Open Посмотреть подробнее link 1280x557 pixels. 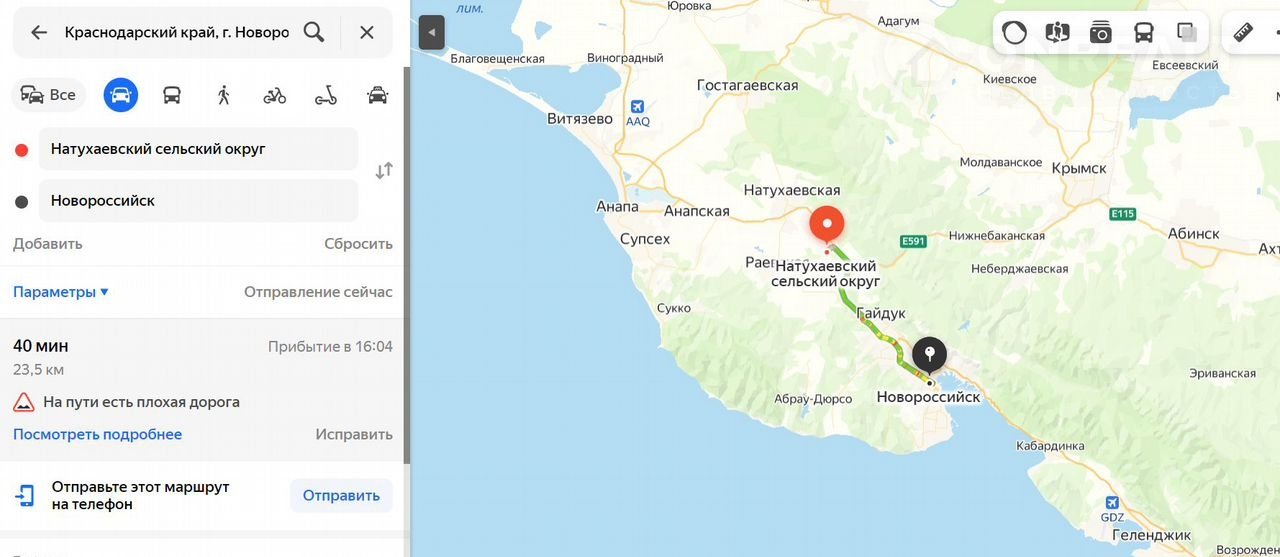pyautogui.click(x=97, y=434)
